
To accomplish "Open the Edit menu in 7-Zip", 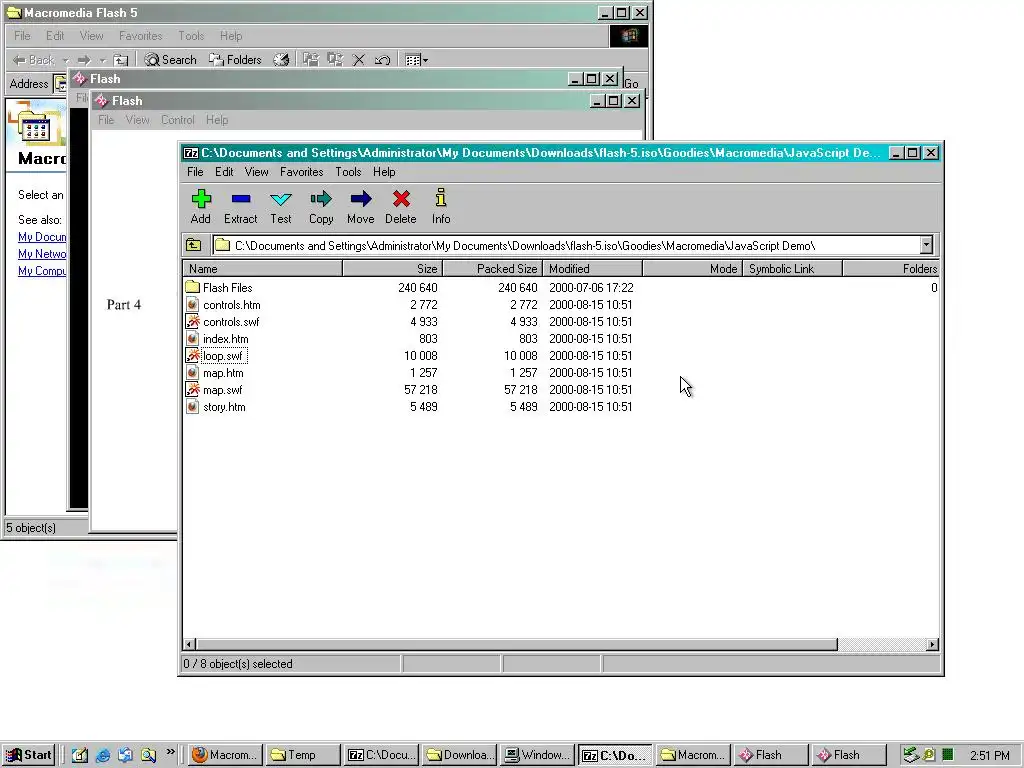I will (224, 172).
